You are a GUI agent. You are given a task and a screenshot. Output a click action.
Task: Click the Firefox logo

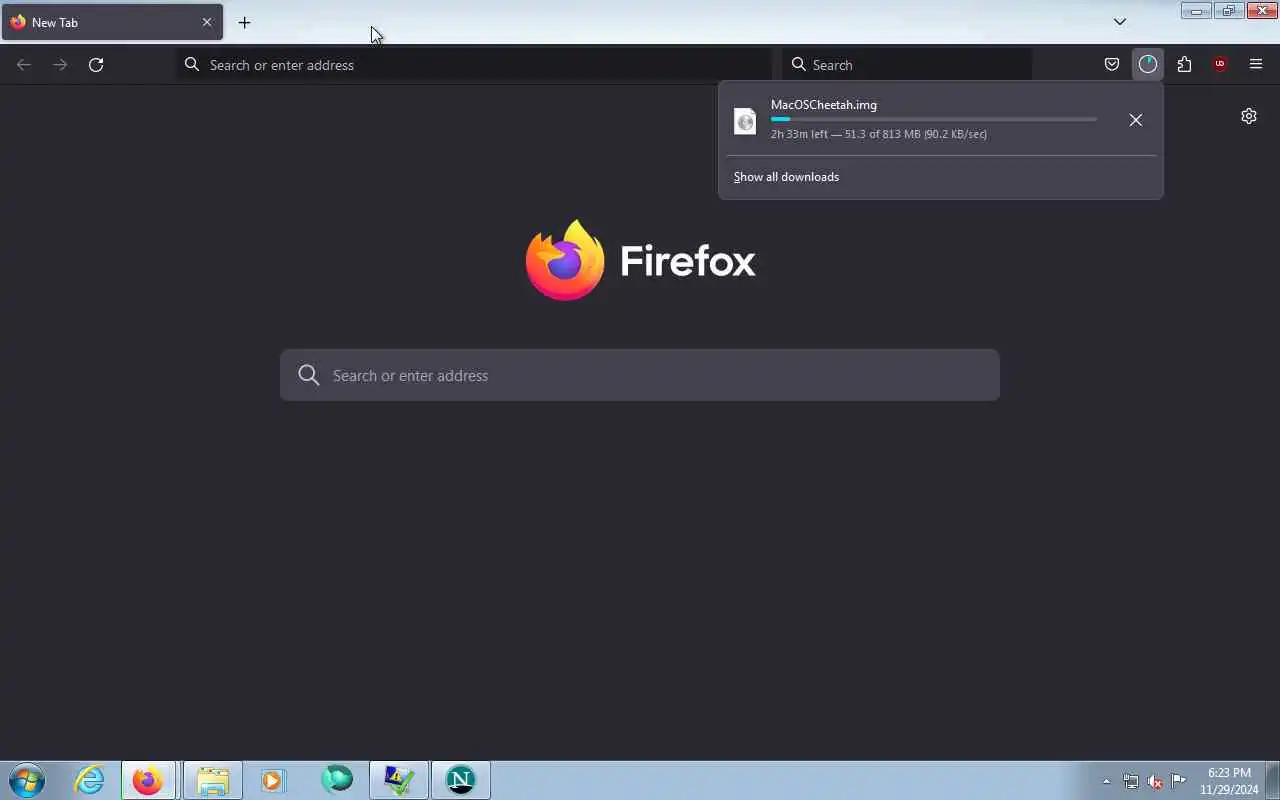(640, 260)
